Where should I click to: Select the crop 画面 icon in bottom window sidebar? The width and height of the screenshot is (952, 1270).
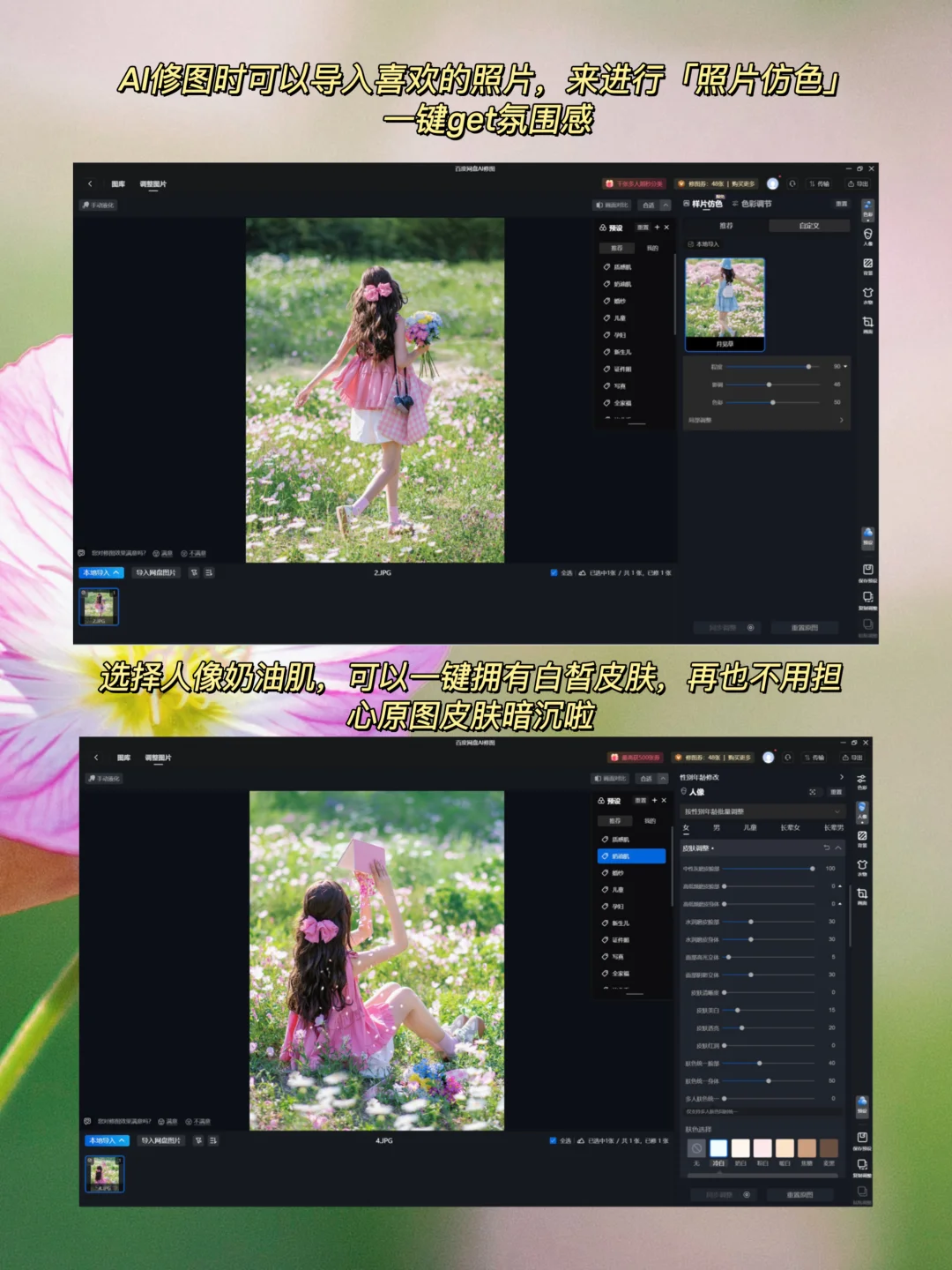click(x=861, y=896)
